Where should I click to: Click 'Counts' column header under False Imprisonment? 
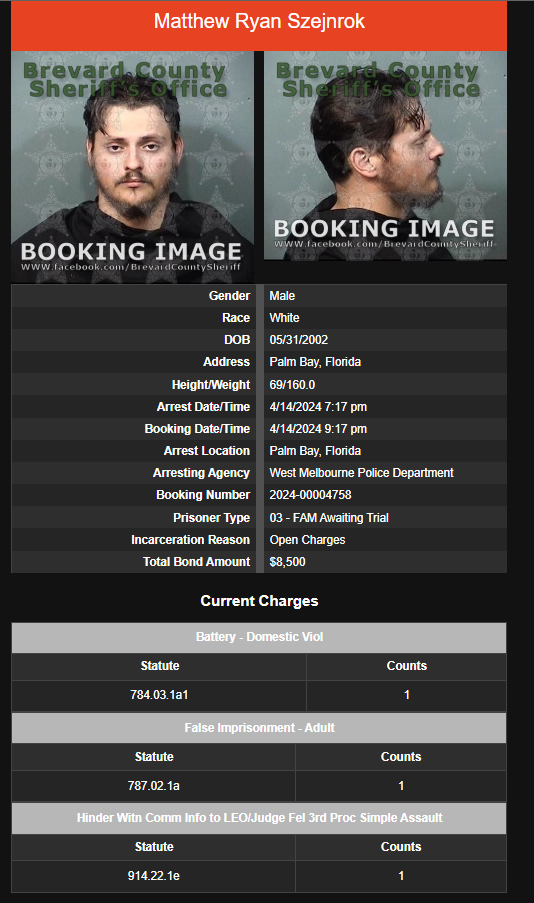pyautogui.click(x=401, y=757)
